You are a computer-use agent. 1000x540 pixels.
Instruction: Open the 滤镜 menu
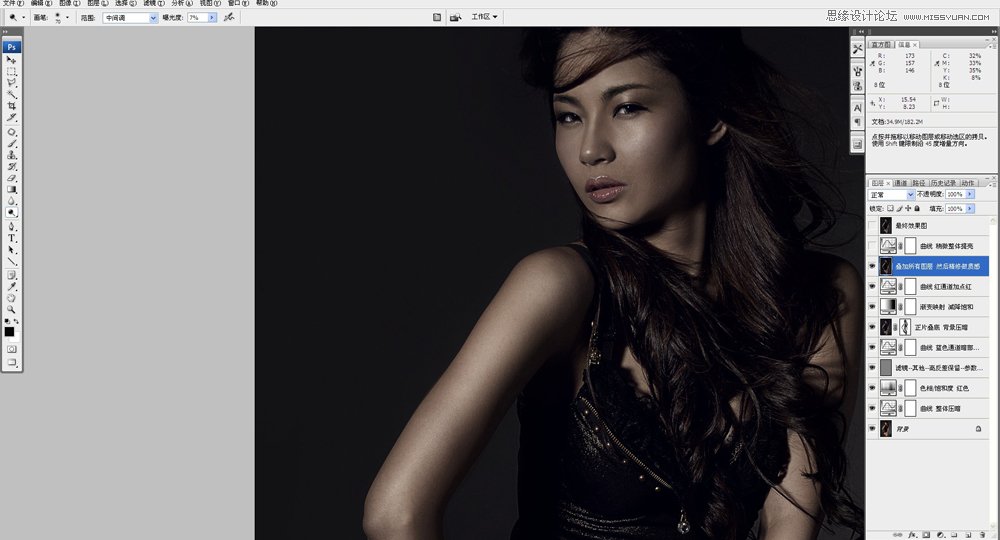point(153,3)
